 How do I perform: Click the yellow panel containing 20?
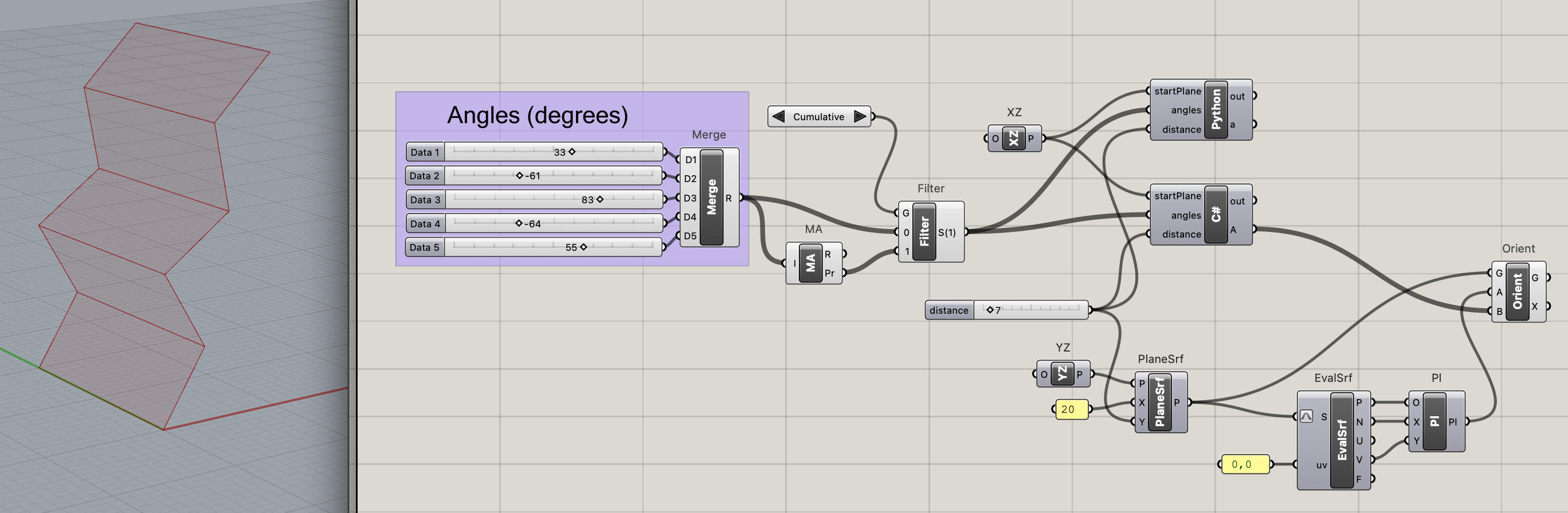click(x=1071, y=409)
